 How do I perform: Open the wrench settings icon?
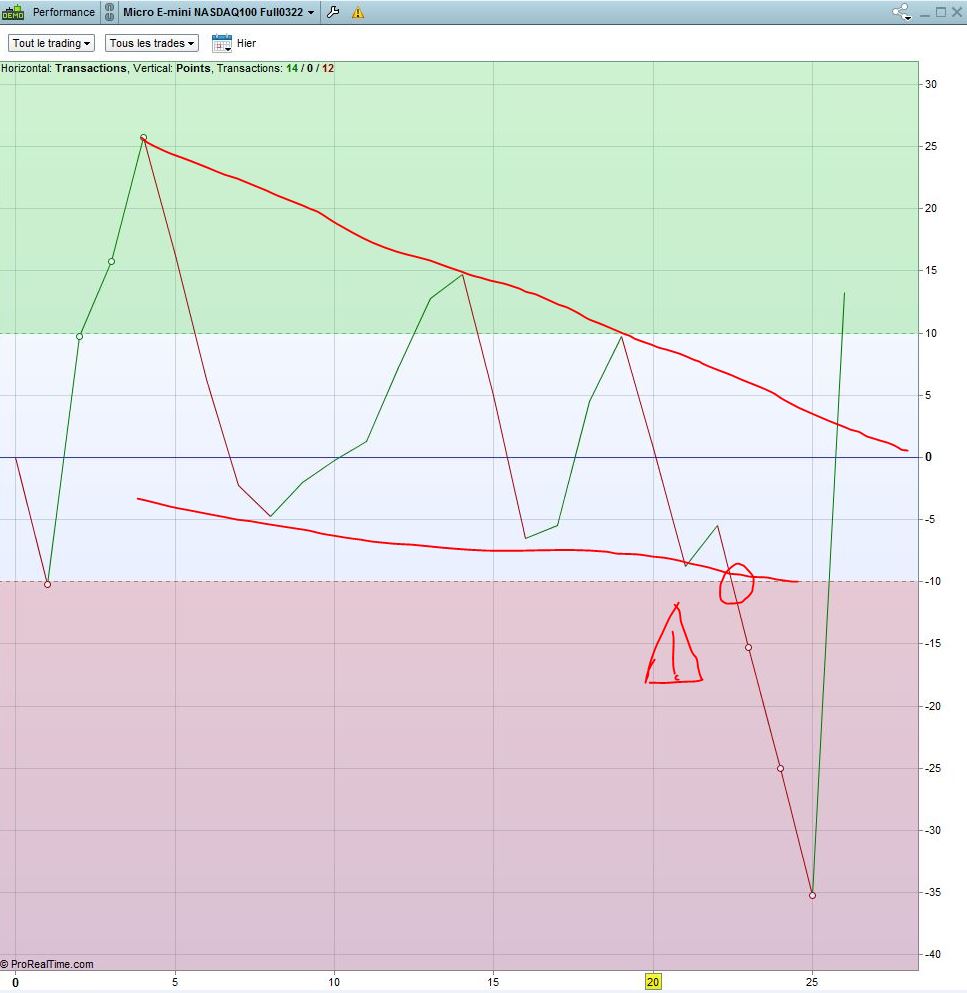point(333,11)
